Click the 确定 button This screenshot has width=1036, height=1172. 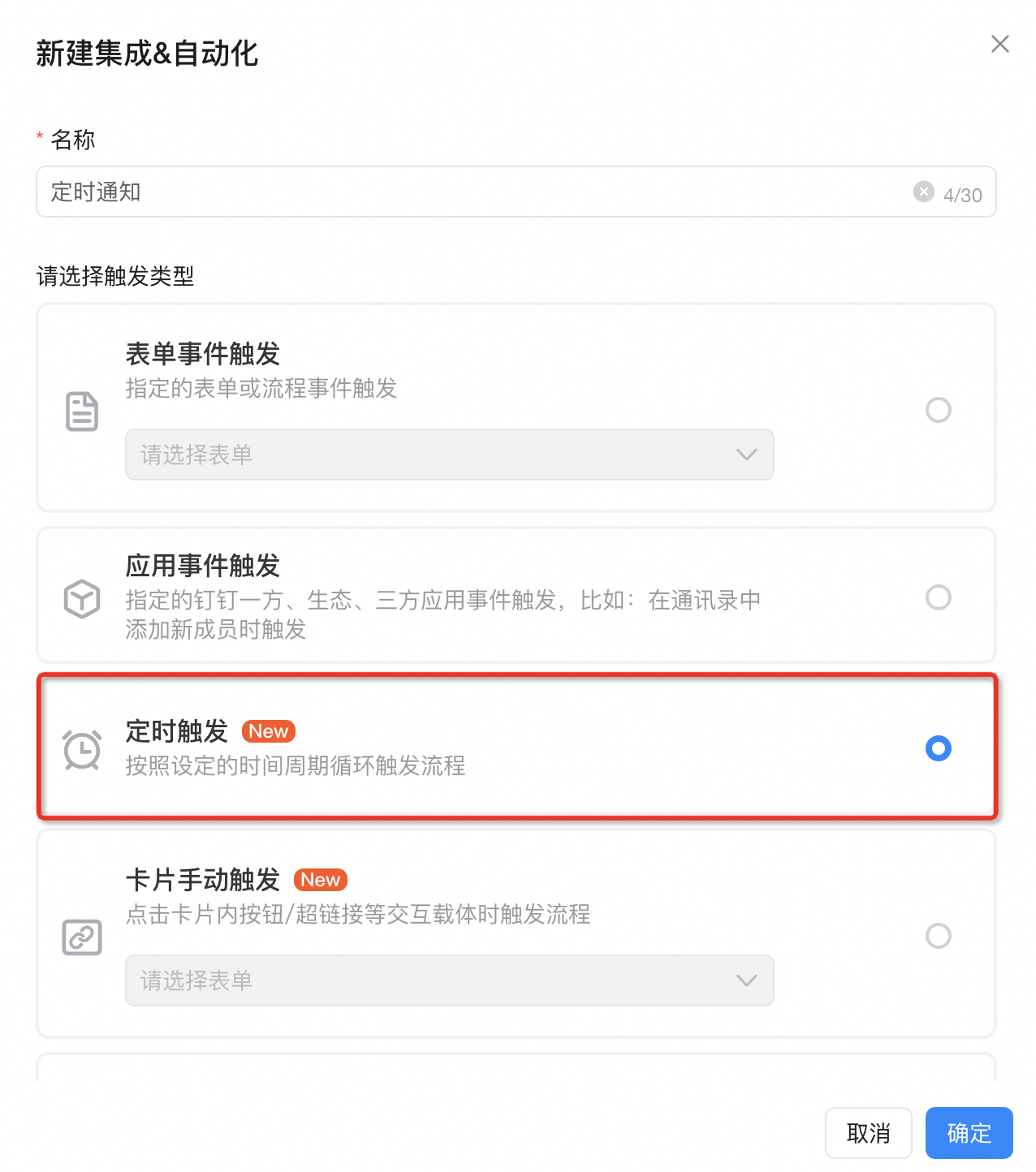969,1133
